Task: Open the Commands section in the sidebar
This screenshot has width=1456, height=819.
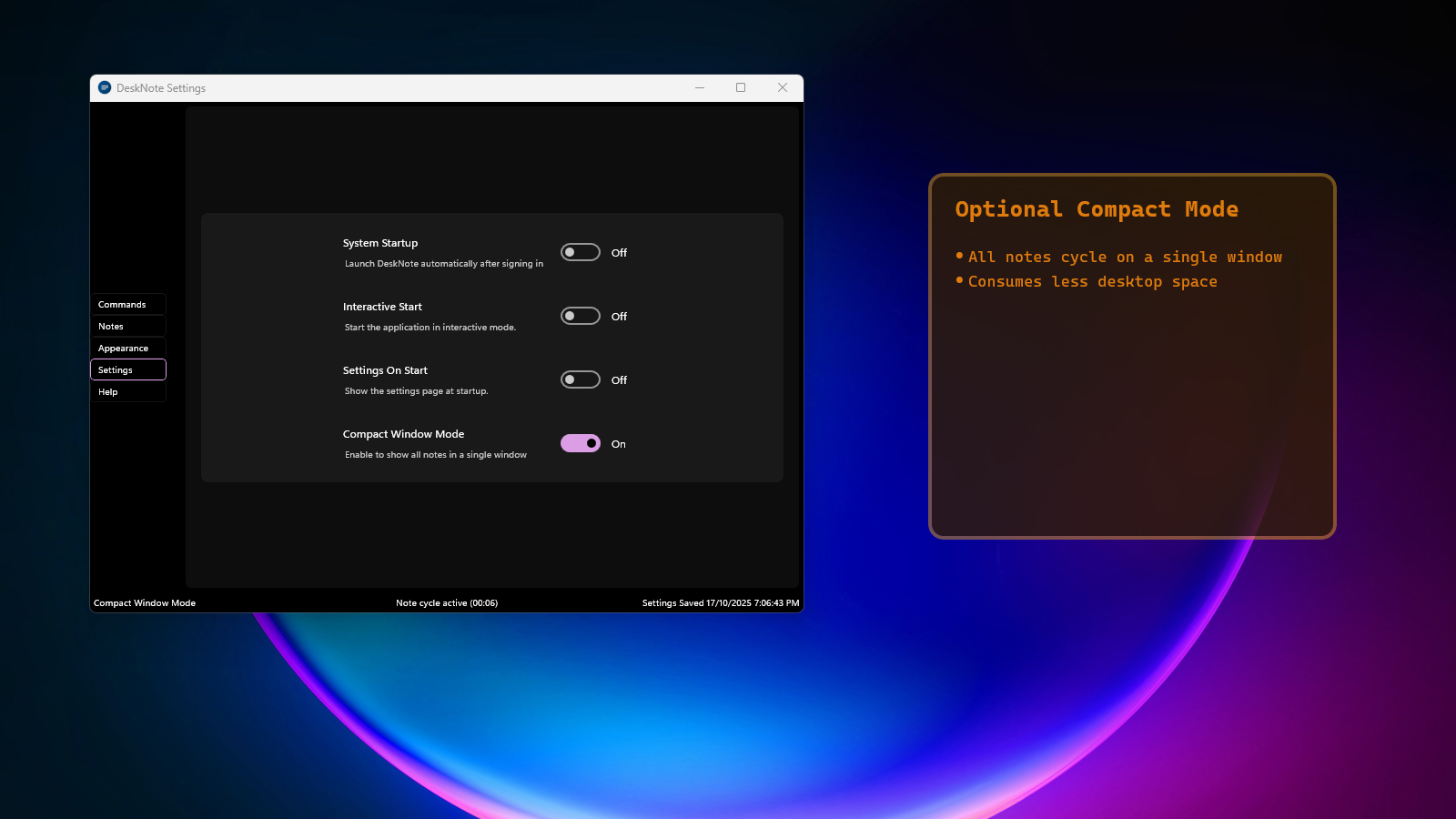Action: 127,304
